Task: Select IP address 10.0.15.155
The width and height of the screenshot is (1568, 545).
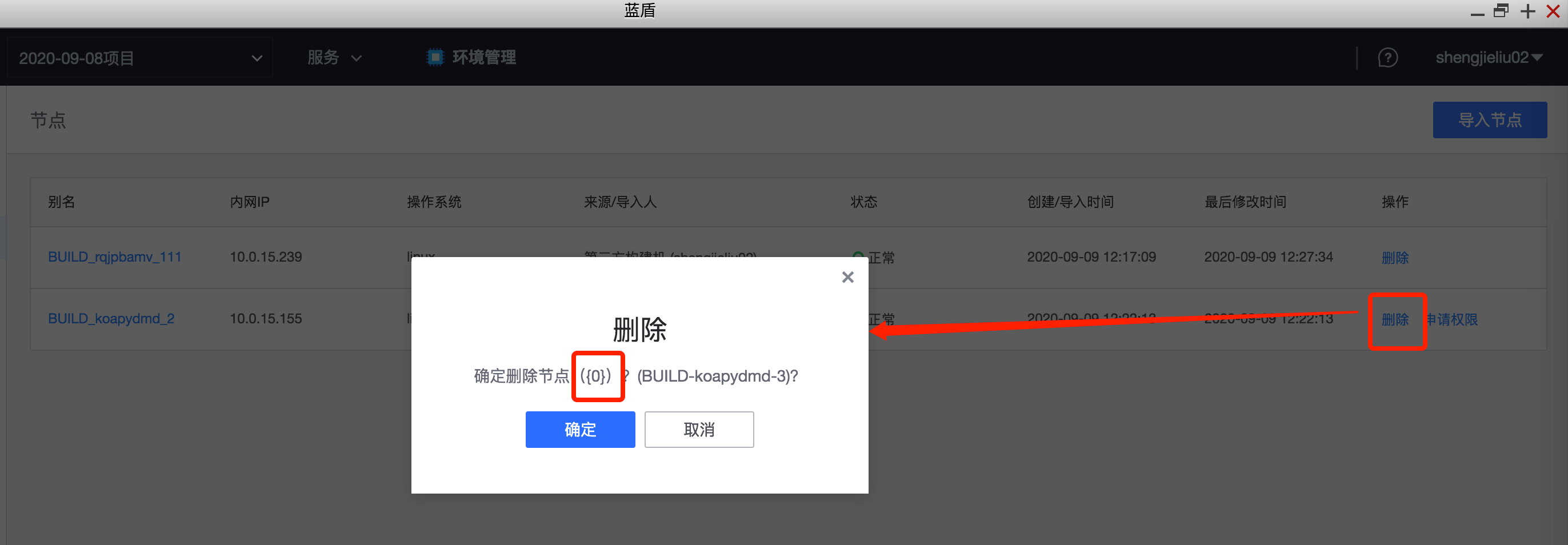Action: [265, 318]
